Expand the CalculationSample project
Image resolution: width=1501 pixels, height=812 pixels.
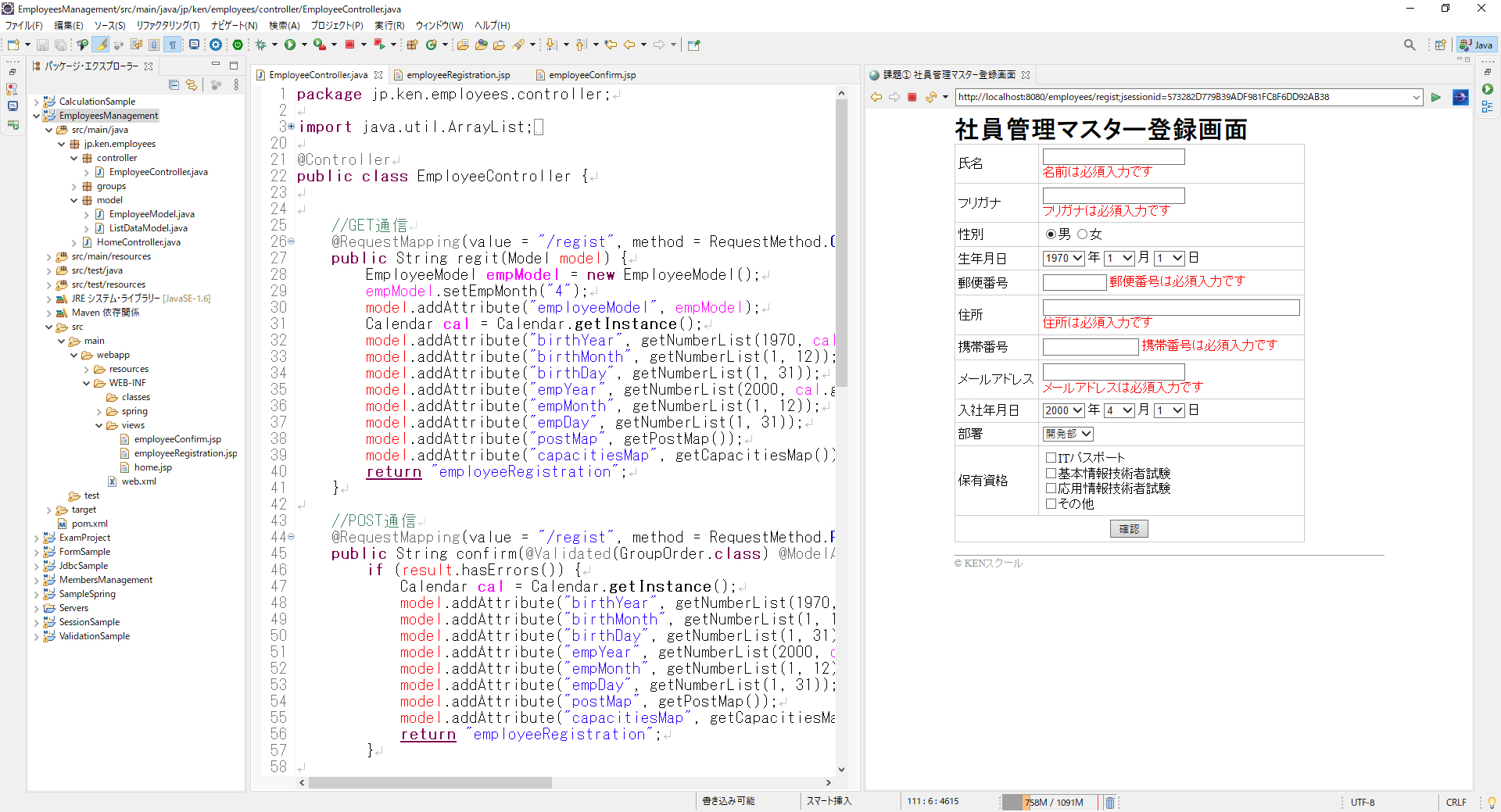(x=36, y=102)
